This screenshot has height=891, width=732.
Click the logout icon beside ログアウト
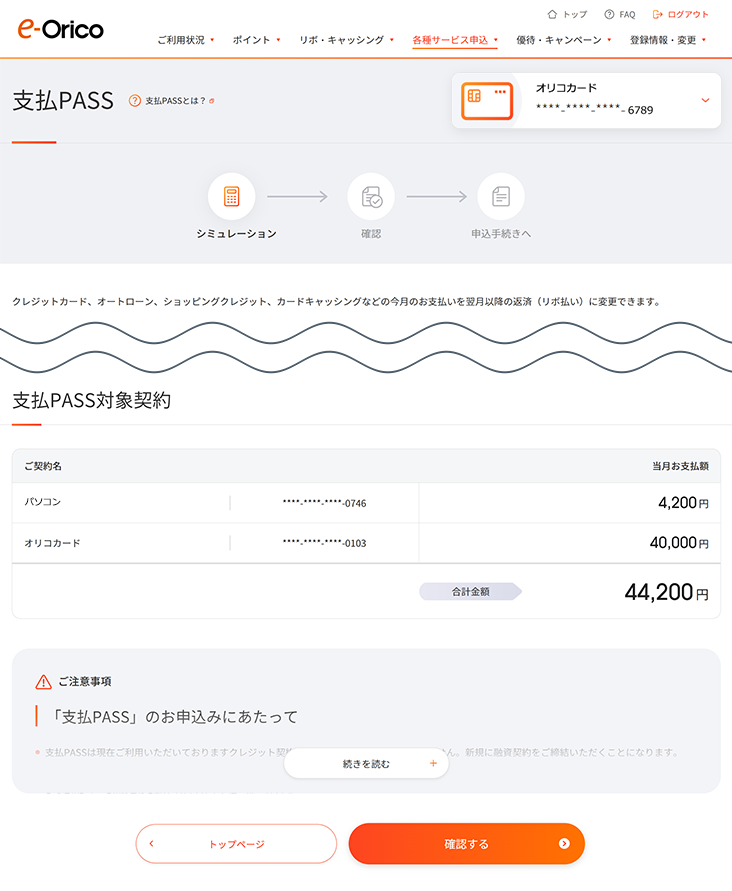tap(658, 14)
